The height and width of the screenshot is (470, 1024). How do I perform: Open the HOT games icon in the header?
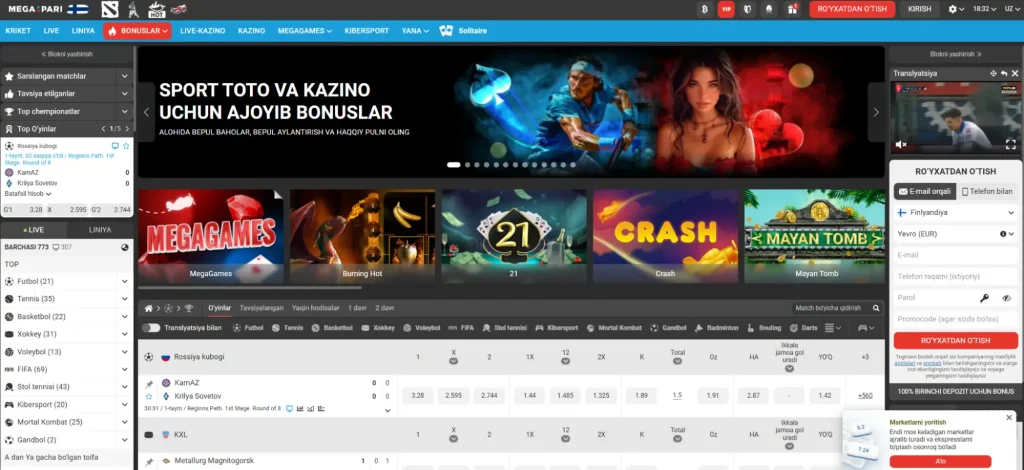[156, 9]
